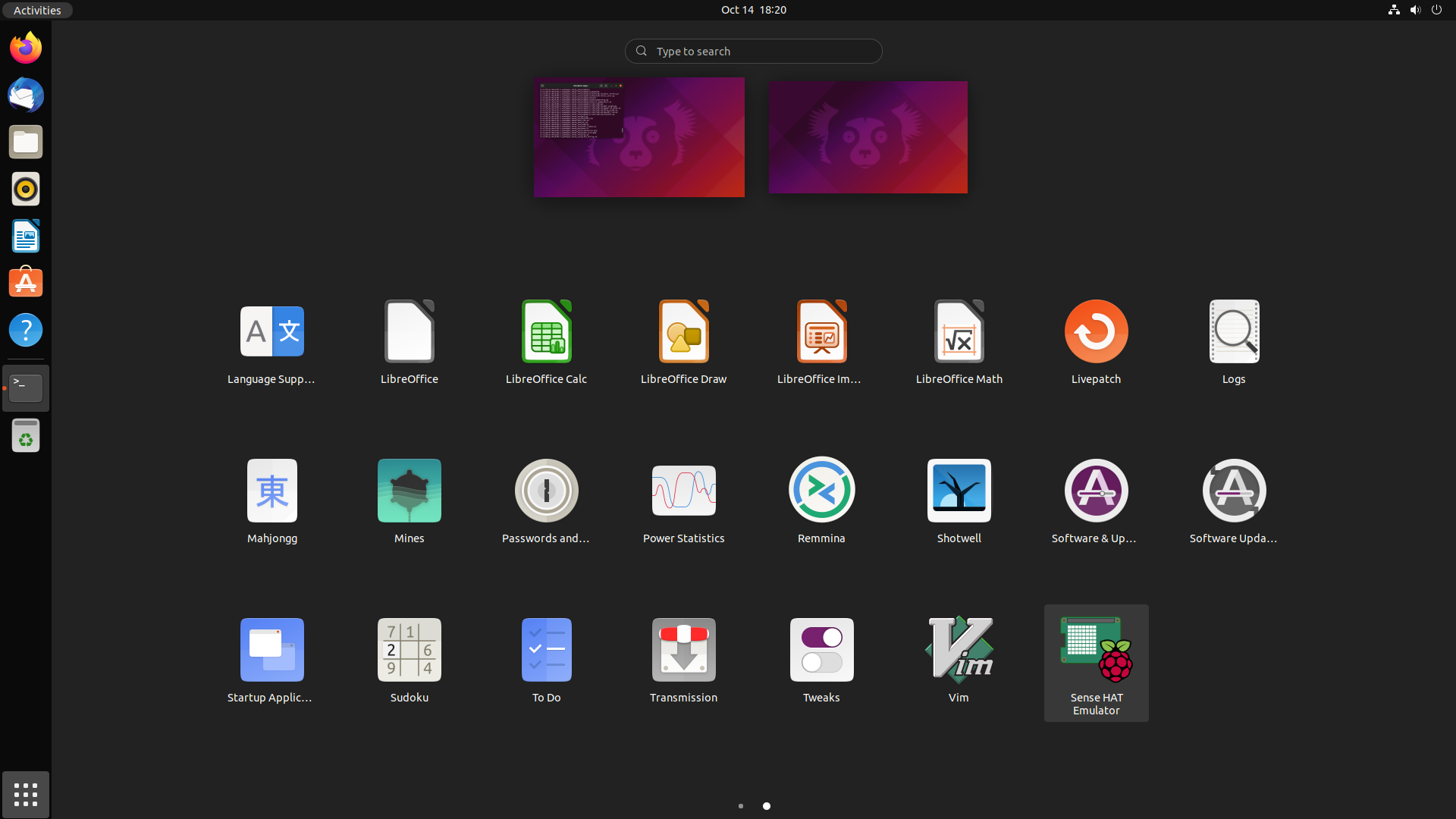This screenshot has width=1456, height=819.
Task: Open LibreOffice Impress
Action: (821, 343)
